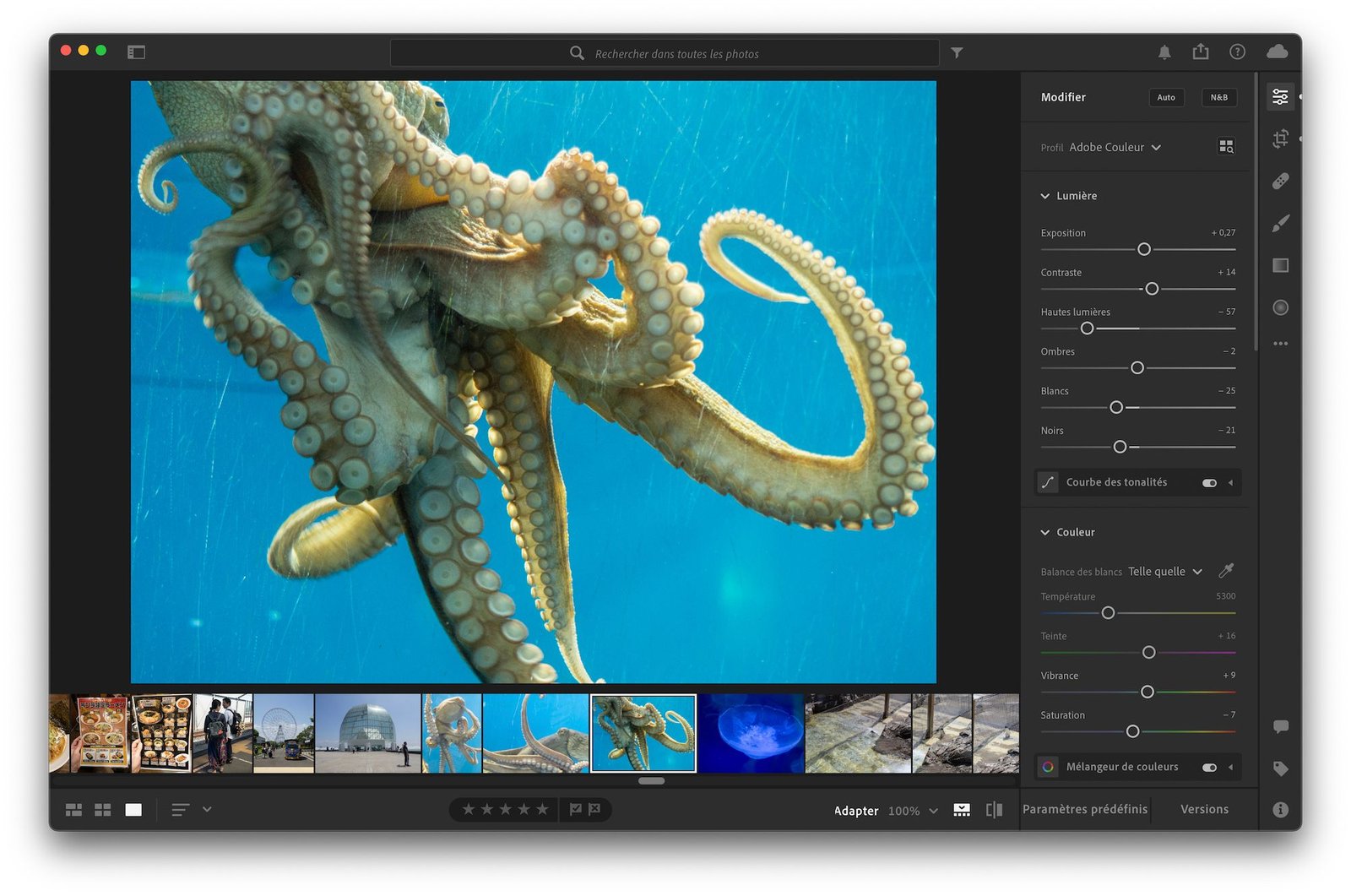The height and width of the screenshot is (896, 1351).
Task: Click the Auto adjustment button
Action: tap(1166, 97)
